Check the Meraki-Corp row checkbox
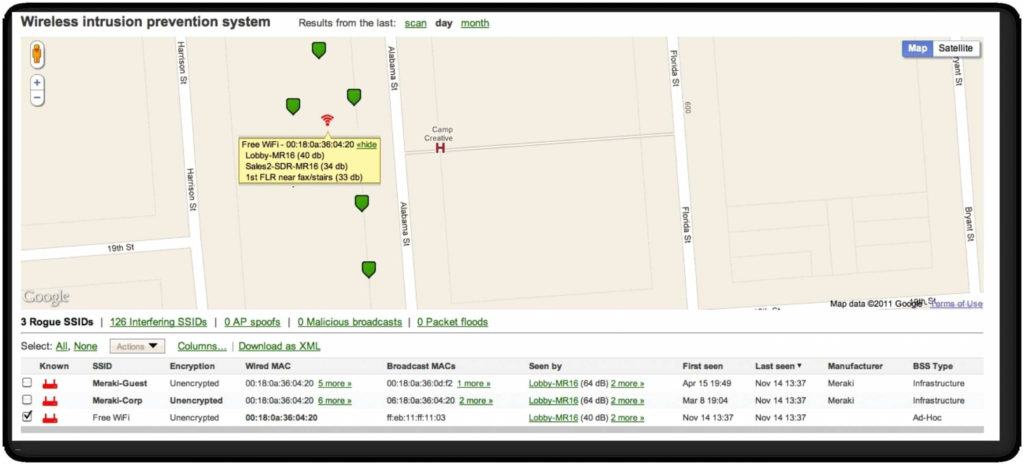The image size is (1024, 465). (x=27, y=400)
